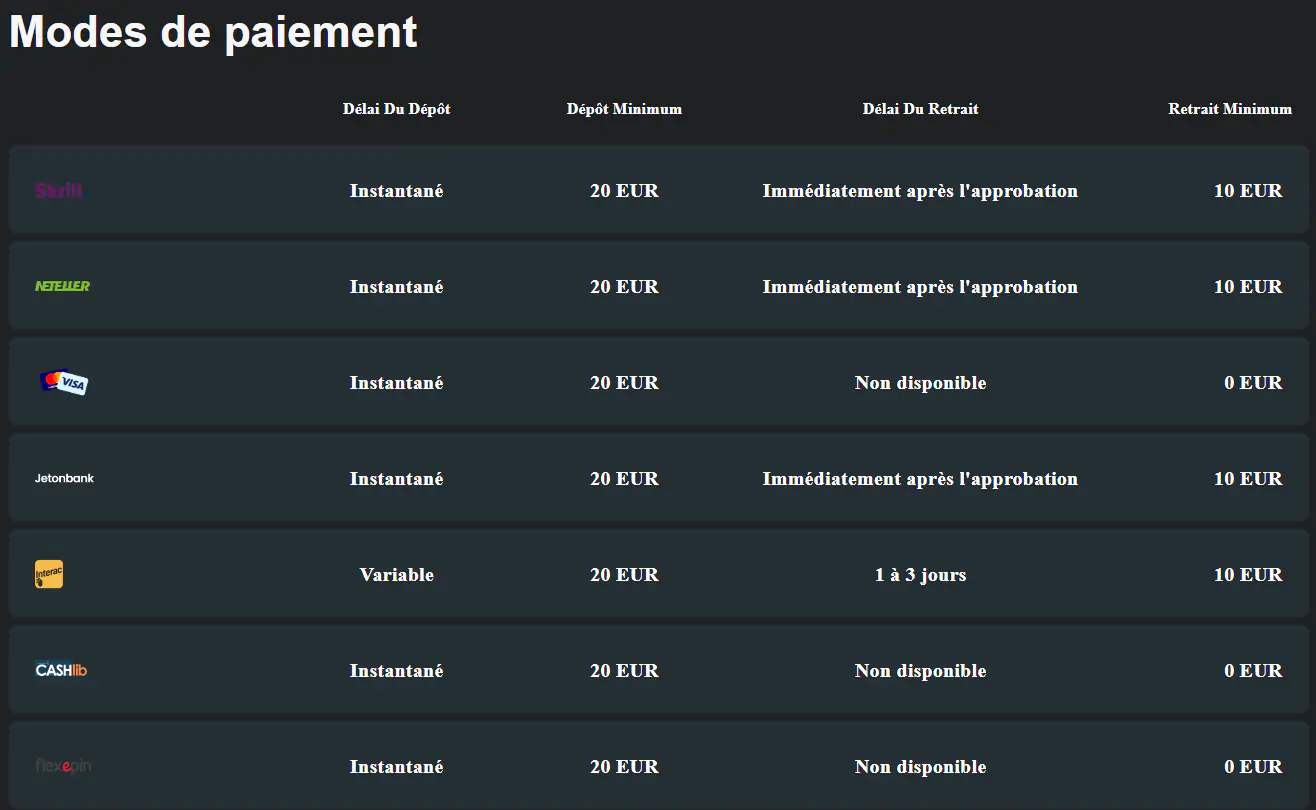Click Skrill's 10 EUR minimum withdrawal
This screenshot has height=810, width=1316.
coord(1247,191)
